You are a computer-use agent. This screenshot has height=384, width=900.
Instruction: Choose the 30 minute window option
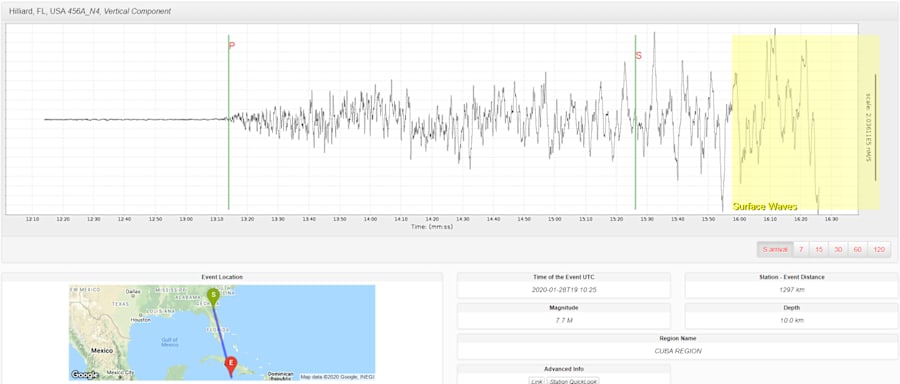[x=839, y=250]
